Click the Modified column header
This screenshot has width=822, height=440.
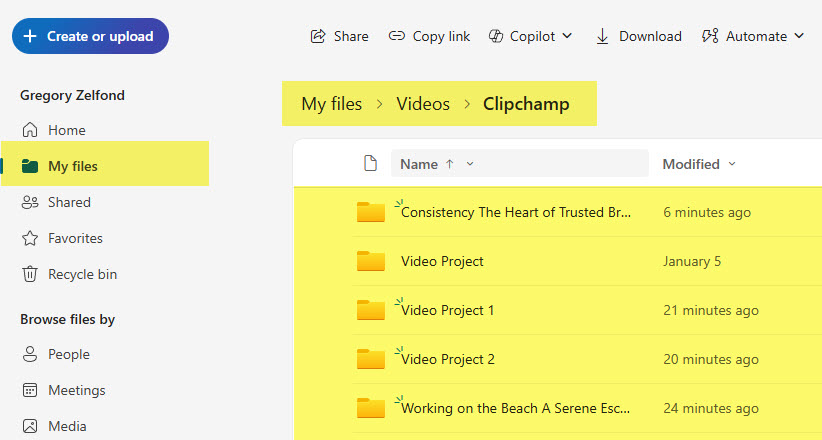tap(690, 164)
